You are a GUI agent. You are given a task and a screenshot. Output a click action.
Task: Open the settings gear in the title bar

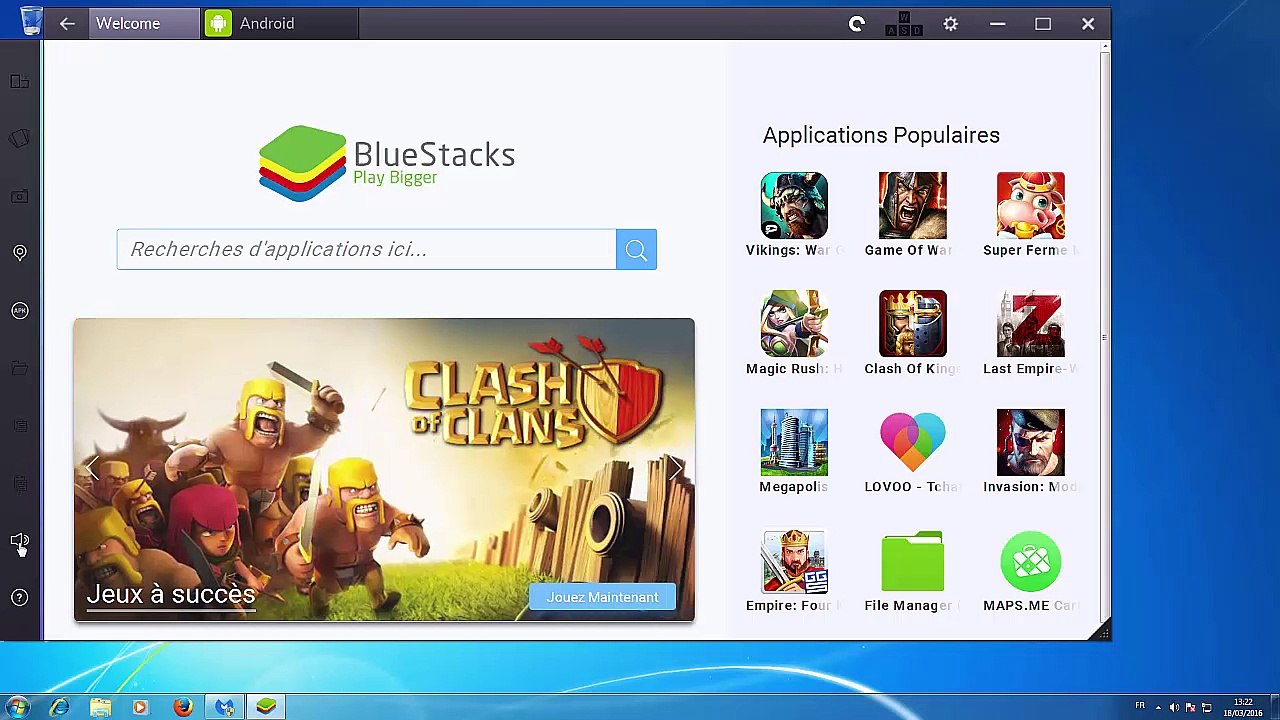click(x=950, y=24)
